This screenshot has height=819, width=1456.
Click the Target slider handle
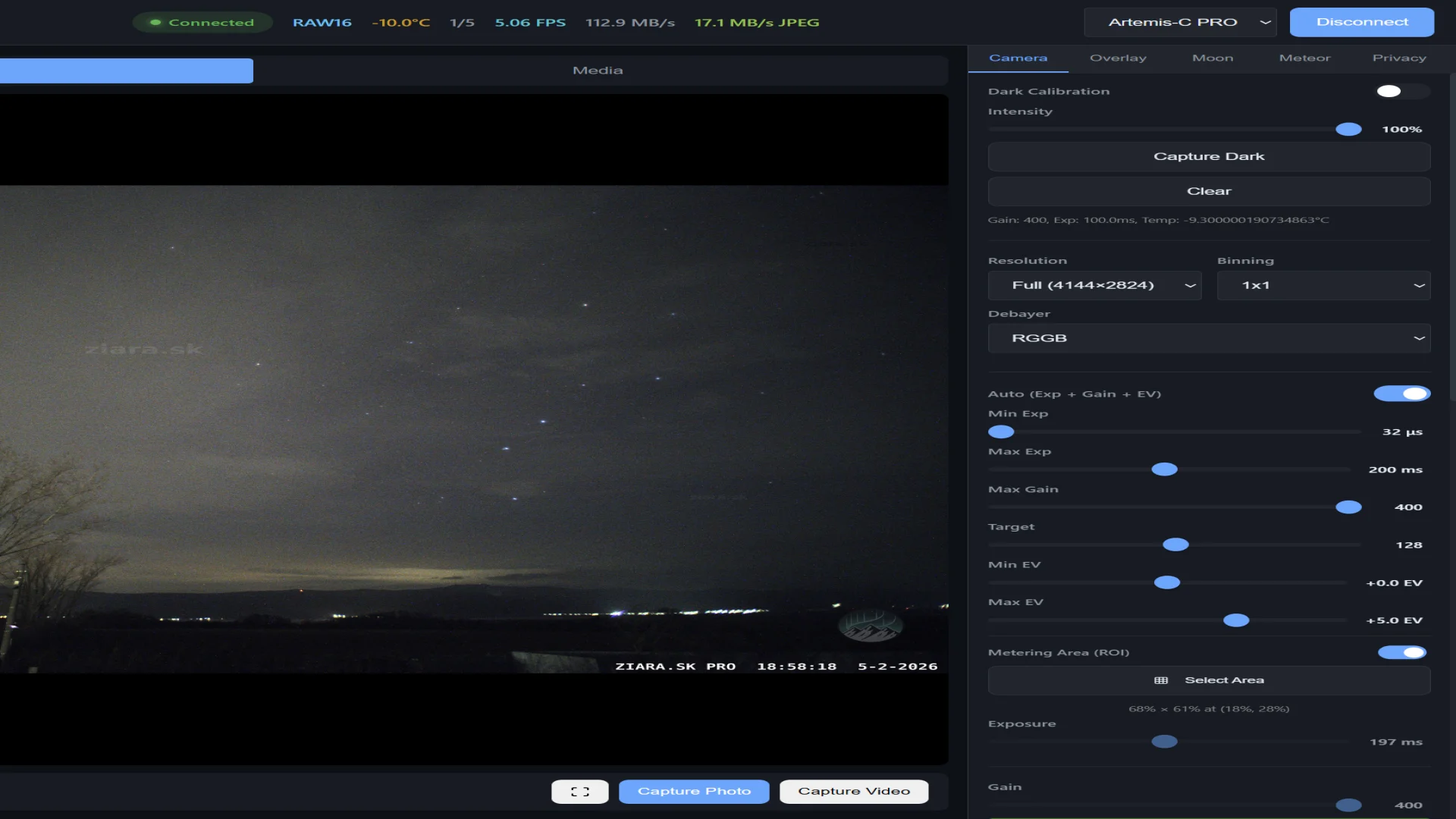(1175, 544)
